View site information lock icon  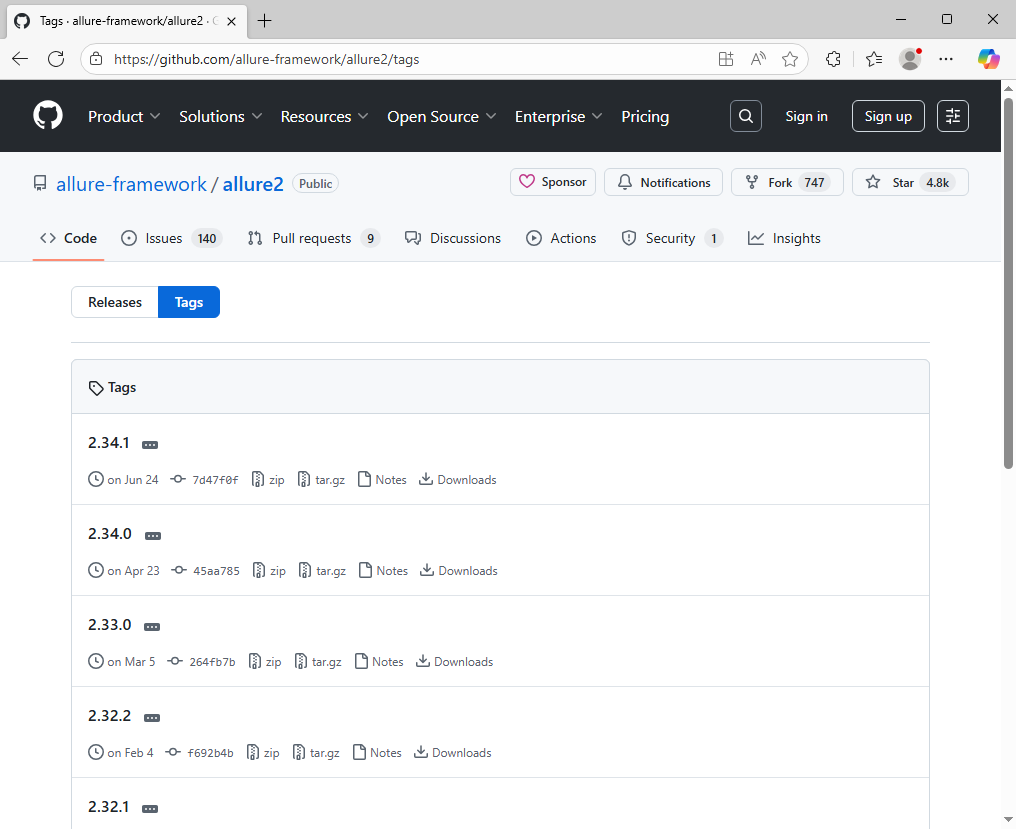tap(96, 59)
